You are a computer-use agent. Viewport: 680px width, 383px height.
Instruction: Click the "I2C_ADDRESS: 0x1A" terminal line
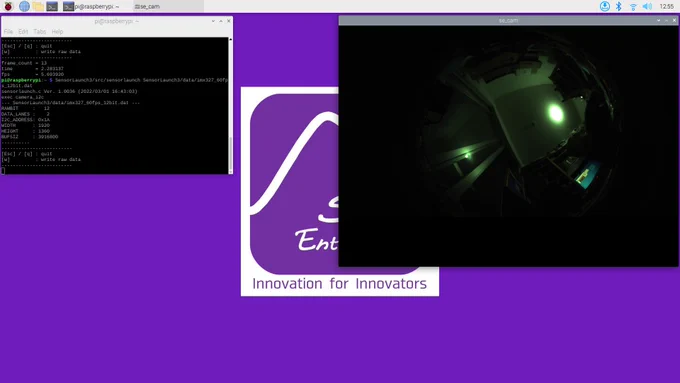pyautogui.click(x=26, y=120)
